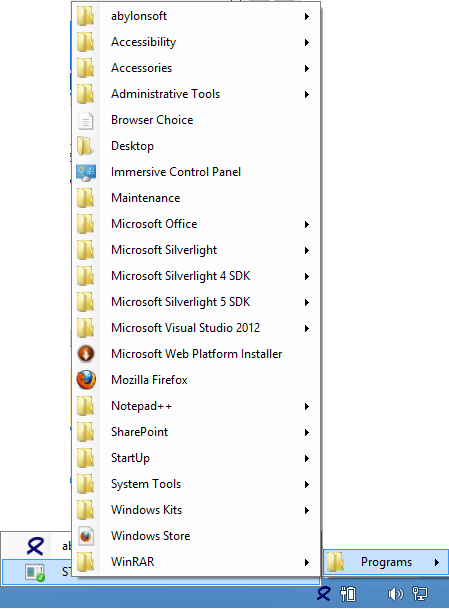
Task: Click the Silverlight 4 SDK folder icon
Action: (x=85, y=276)
